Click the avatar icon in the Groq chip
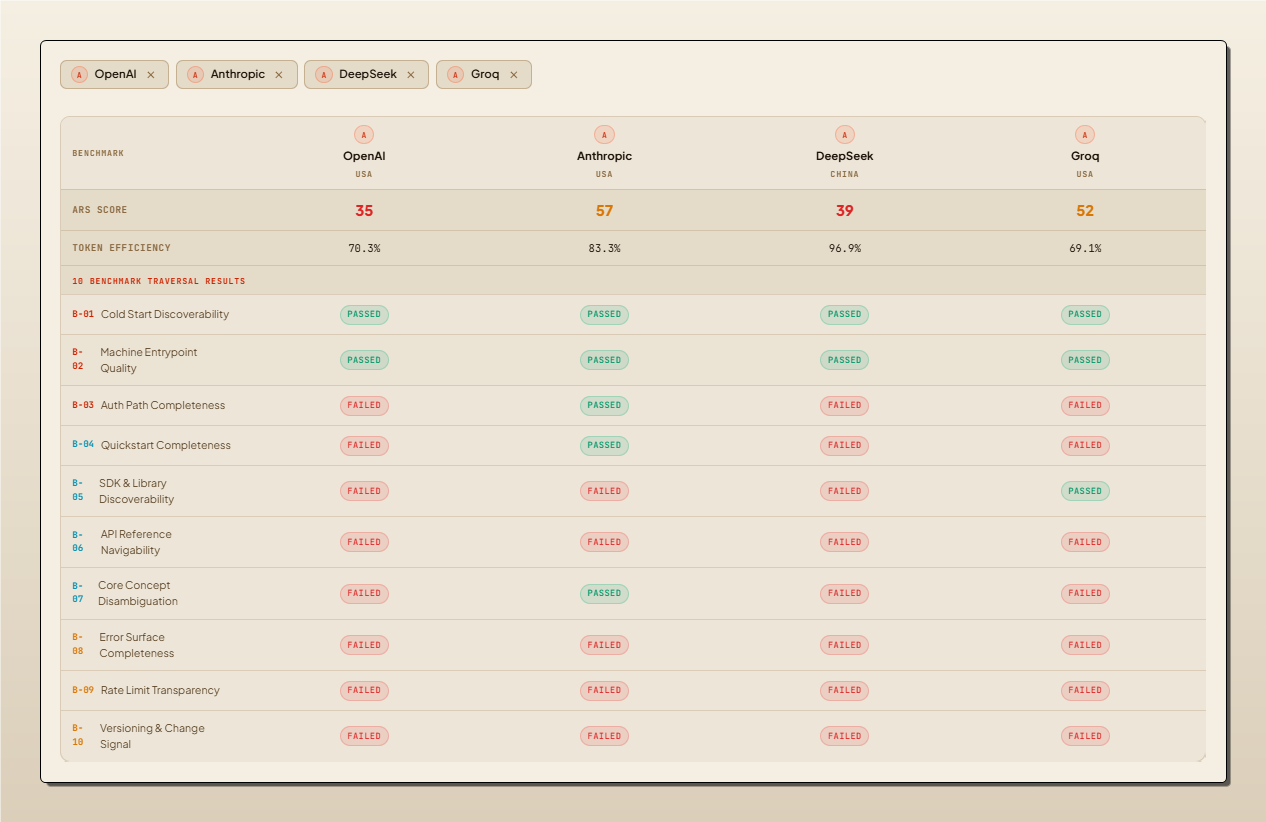The height and width of the screenshot is (822, 1266). pos(455,75)
